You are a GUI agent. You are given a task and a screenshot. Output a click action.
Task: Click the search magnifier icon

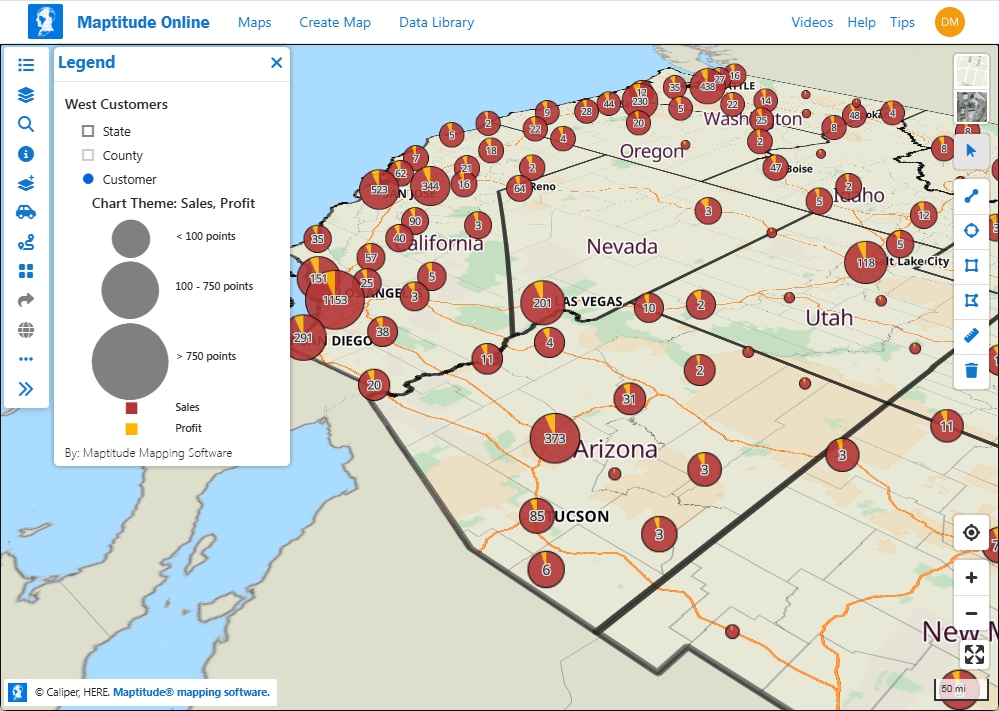[25, 124]
